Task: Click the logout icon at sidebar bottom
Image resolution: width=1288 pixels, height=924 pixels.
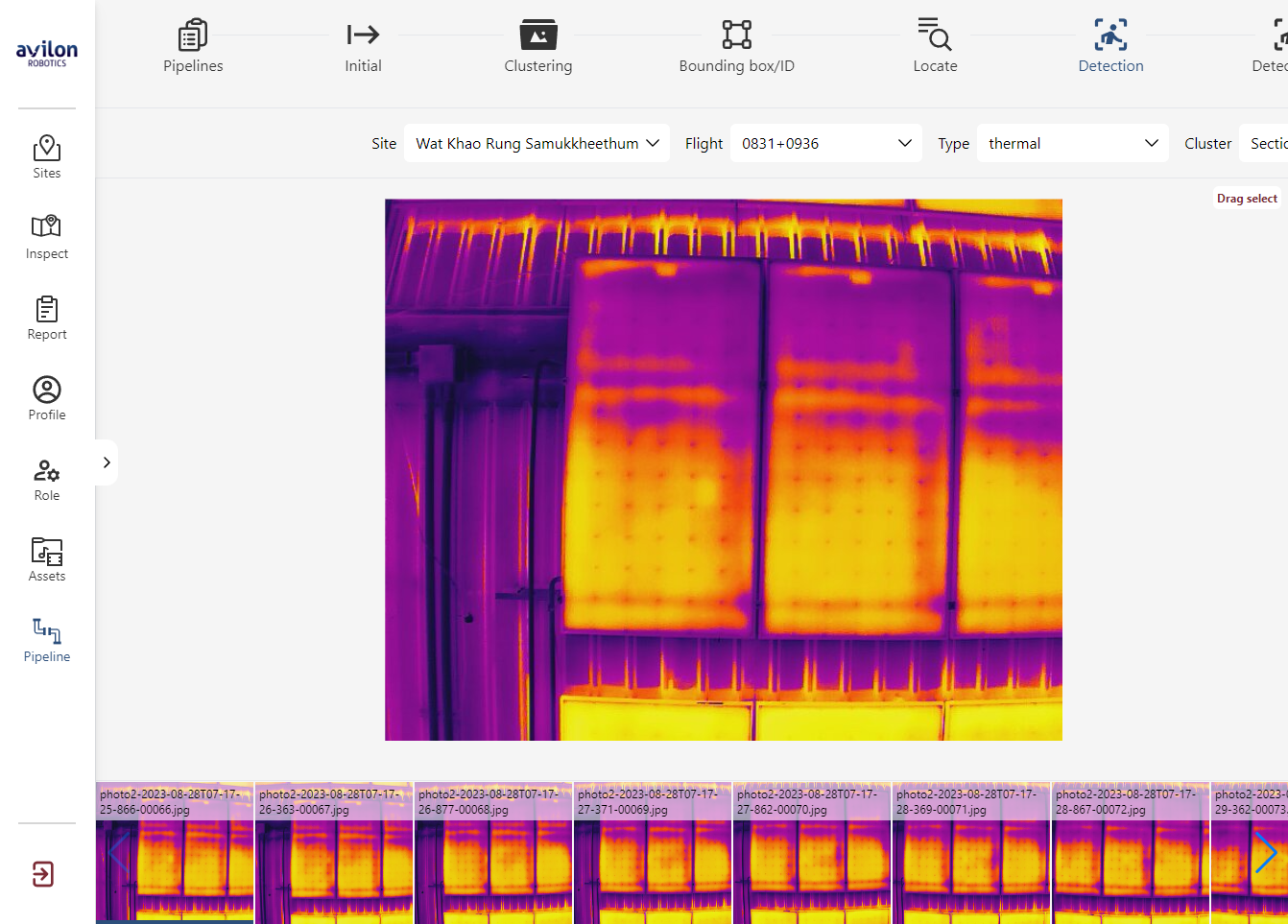Action: tap(43, 874)
